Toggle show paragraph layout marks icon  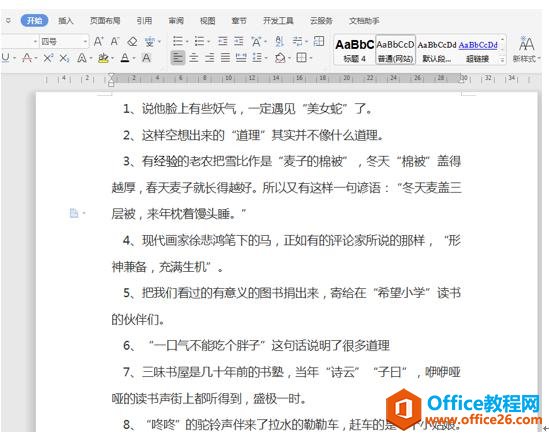318,41
